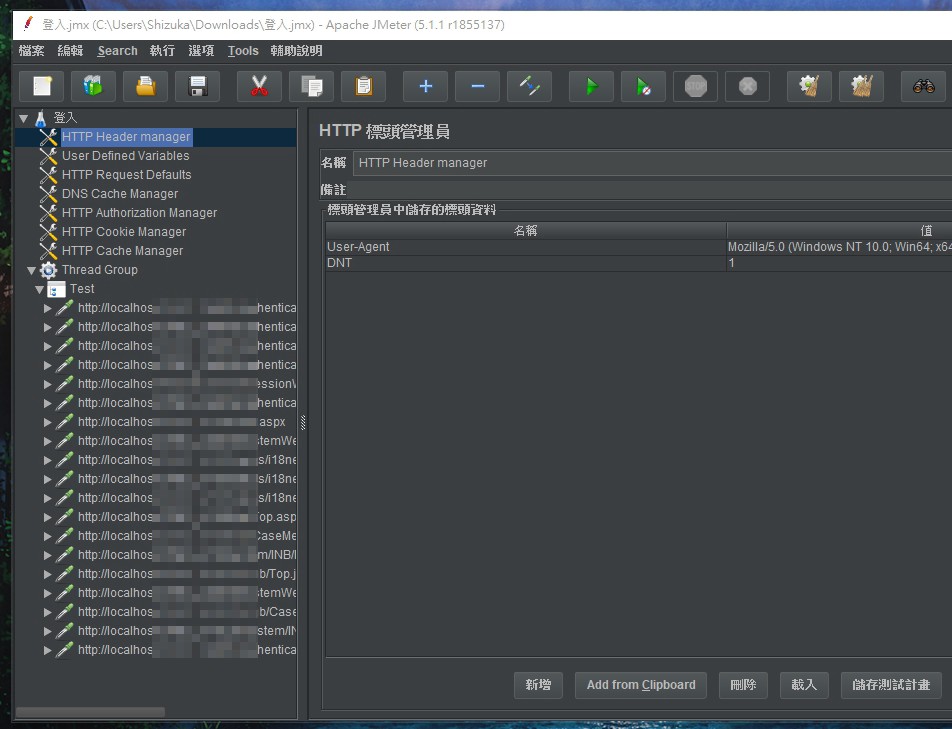952x729 pixels.
Task: Click the Toggle wand toolbar icon
Action: [529, 87]
